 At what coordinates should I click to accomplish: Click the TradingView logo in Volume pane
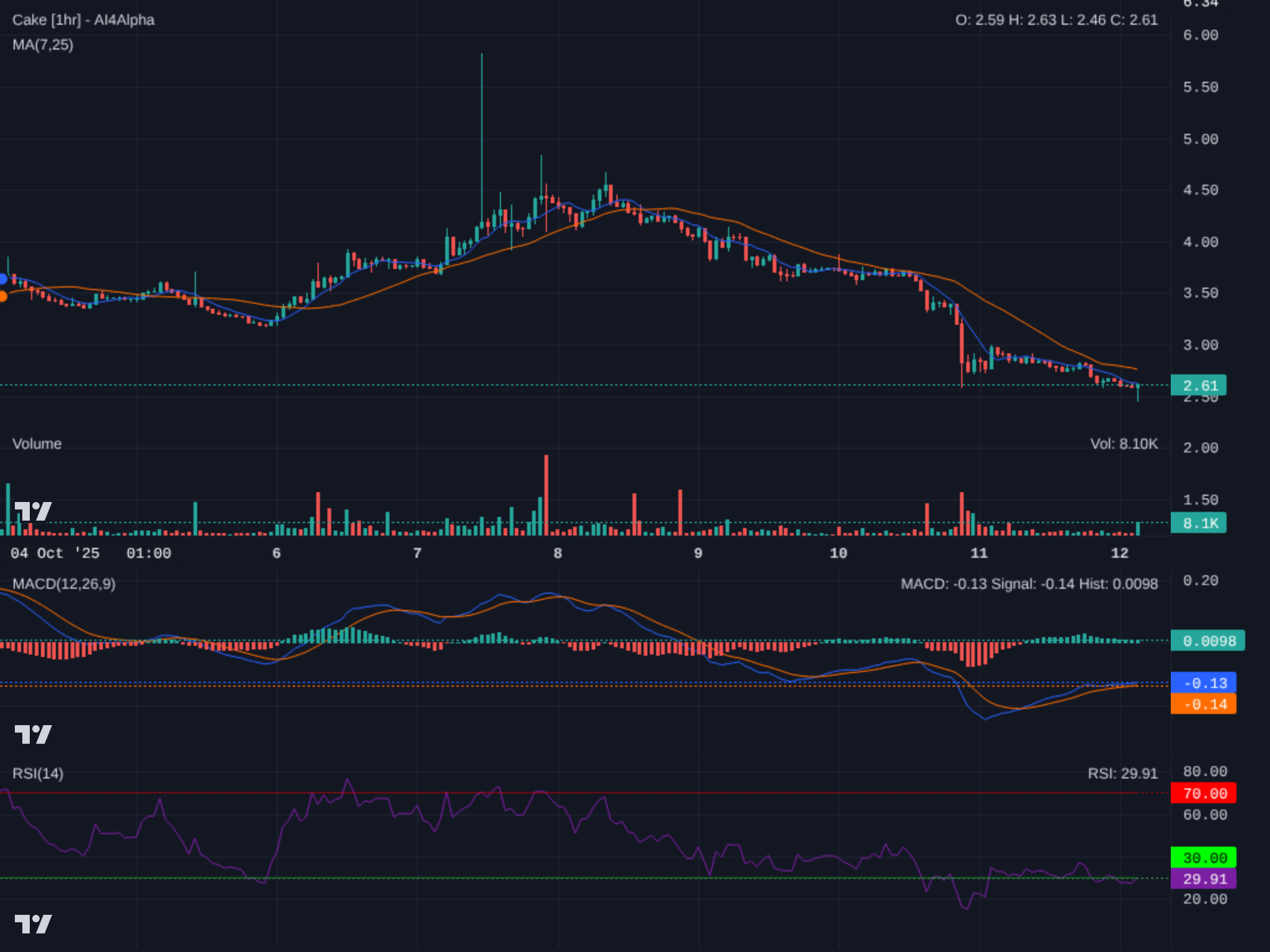[33, 511]
